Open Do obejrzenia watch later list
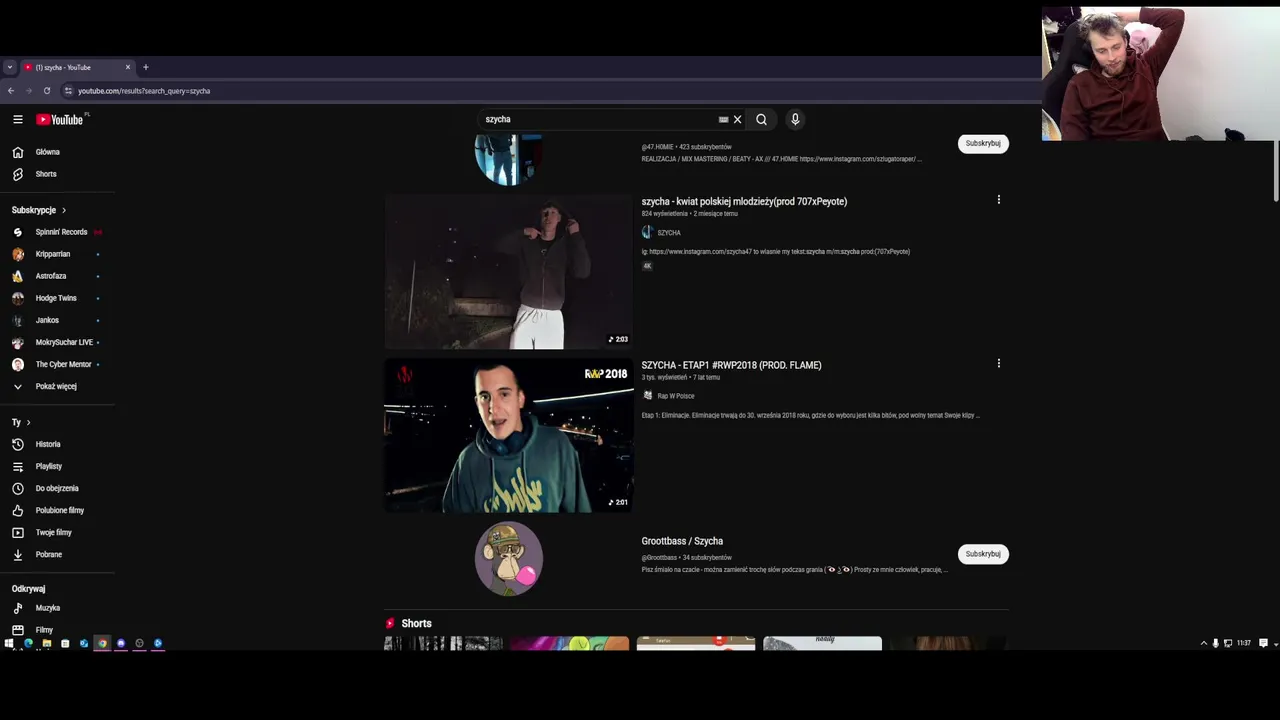1280x720 pixels. coord(57,488)
